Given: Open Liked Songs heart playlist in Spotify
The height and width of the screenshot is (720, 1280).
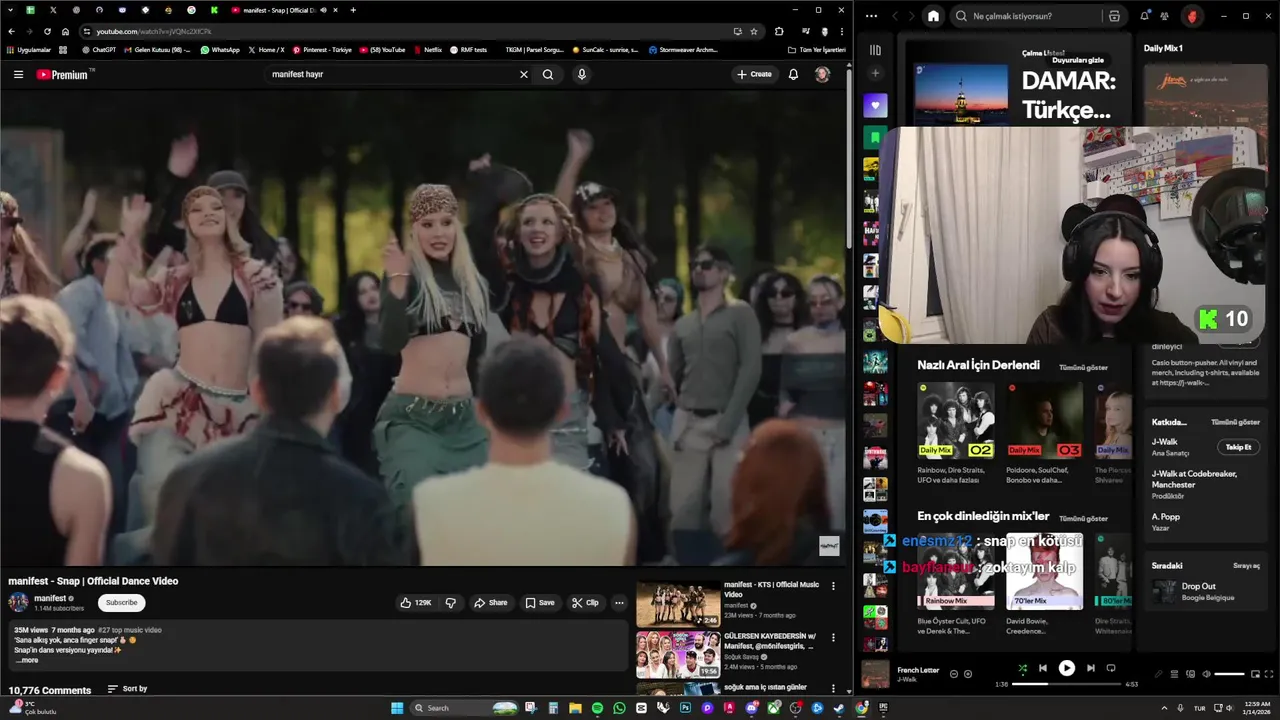Looking at the screenshot, I should pos(875,105).
